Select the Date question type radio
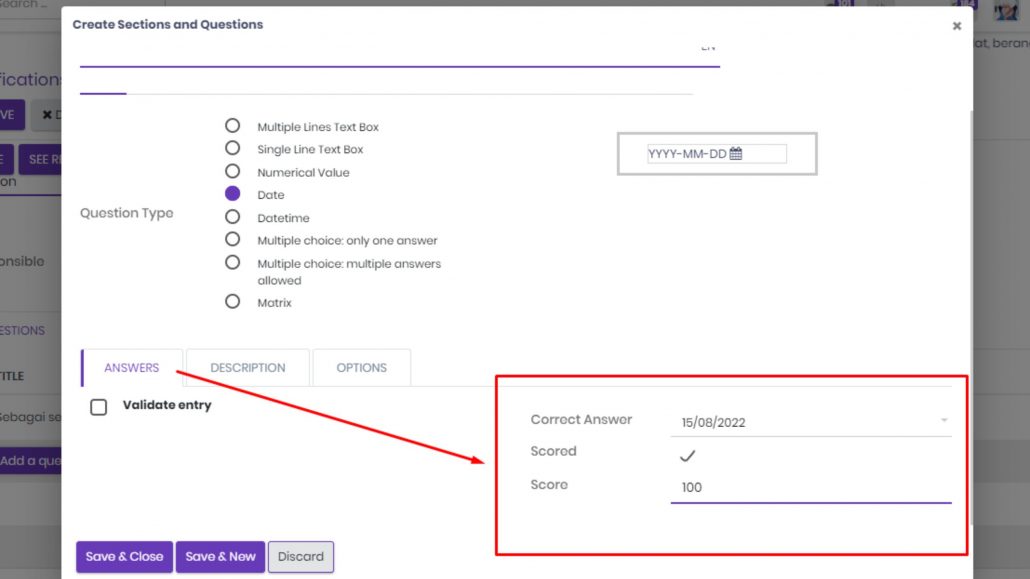This screenshot has height=579, width=1030. click(x=233, y=194)
